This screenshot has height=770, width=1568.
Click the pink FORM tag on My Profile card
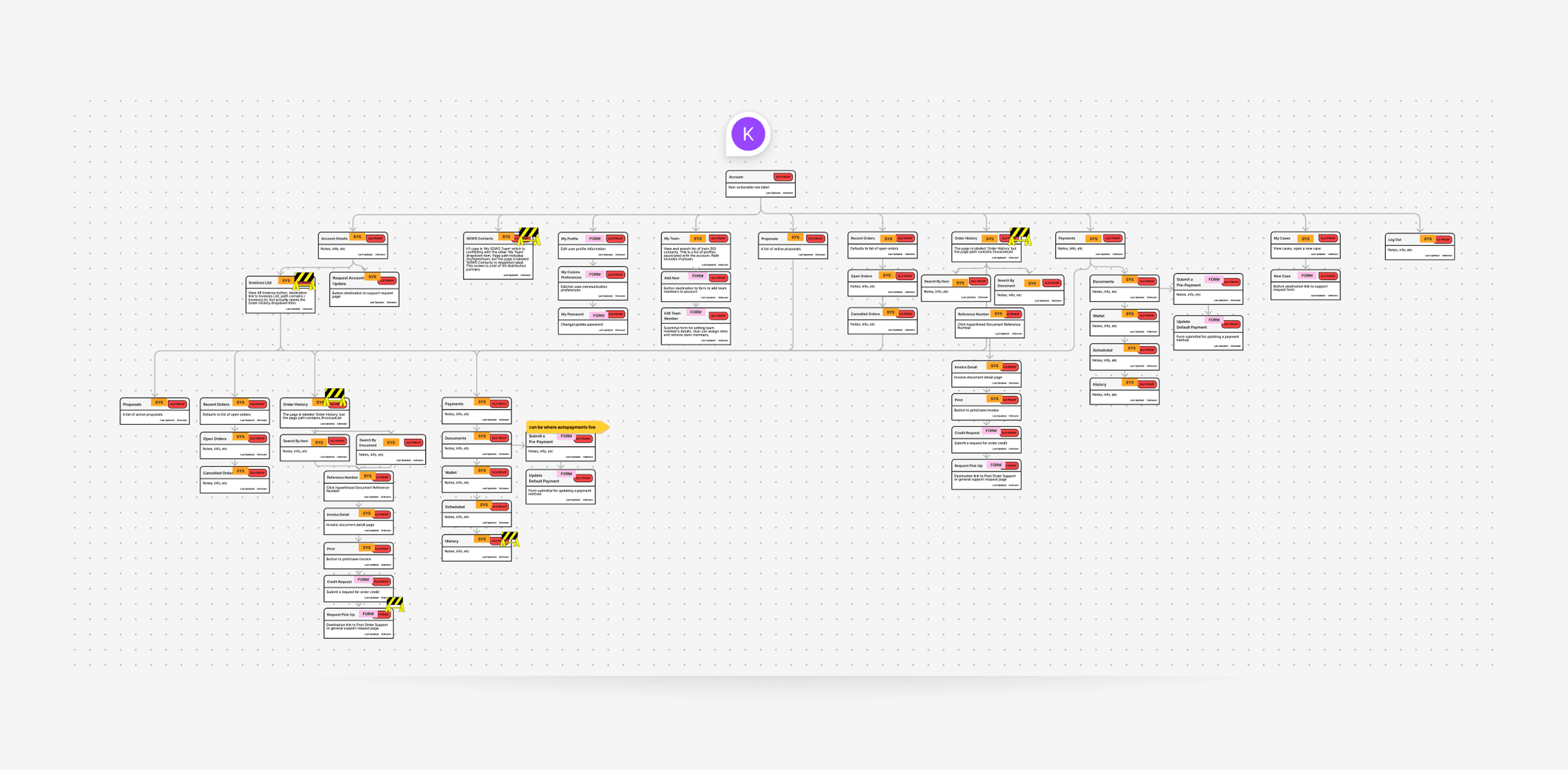[x=594, y=239]
